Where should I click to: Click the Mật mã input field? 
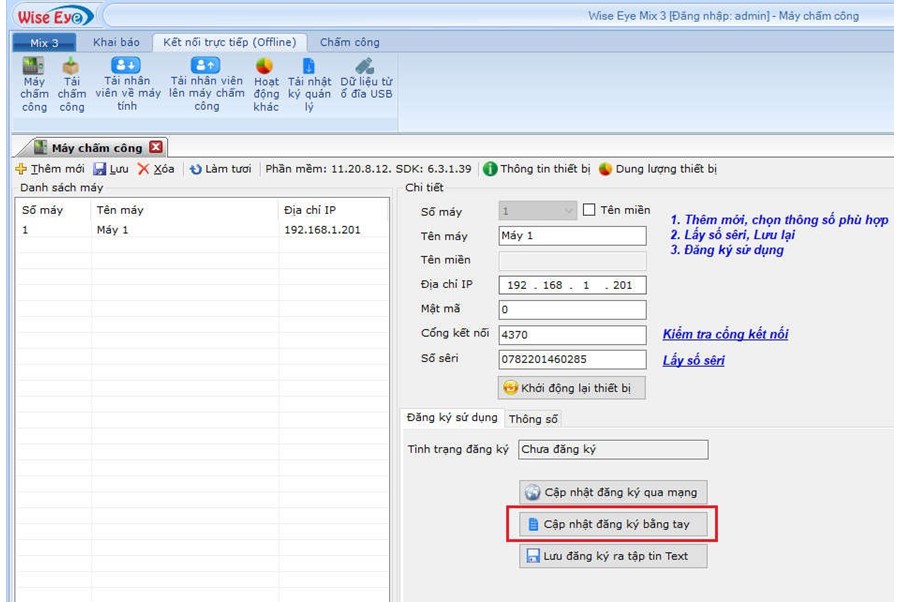572,310
